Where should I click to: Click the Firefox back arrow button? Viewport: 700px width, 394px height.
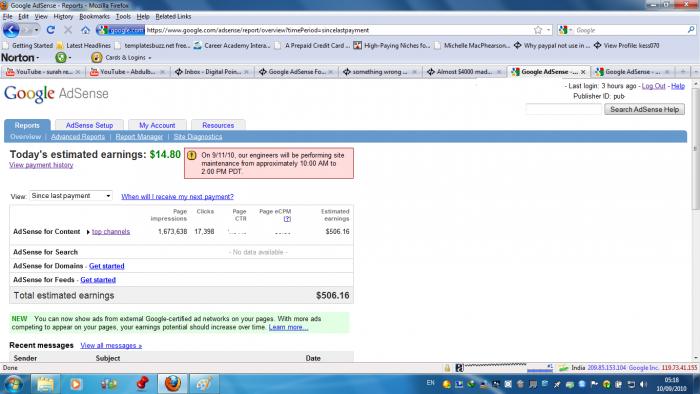(x=11, y=30)
